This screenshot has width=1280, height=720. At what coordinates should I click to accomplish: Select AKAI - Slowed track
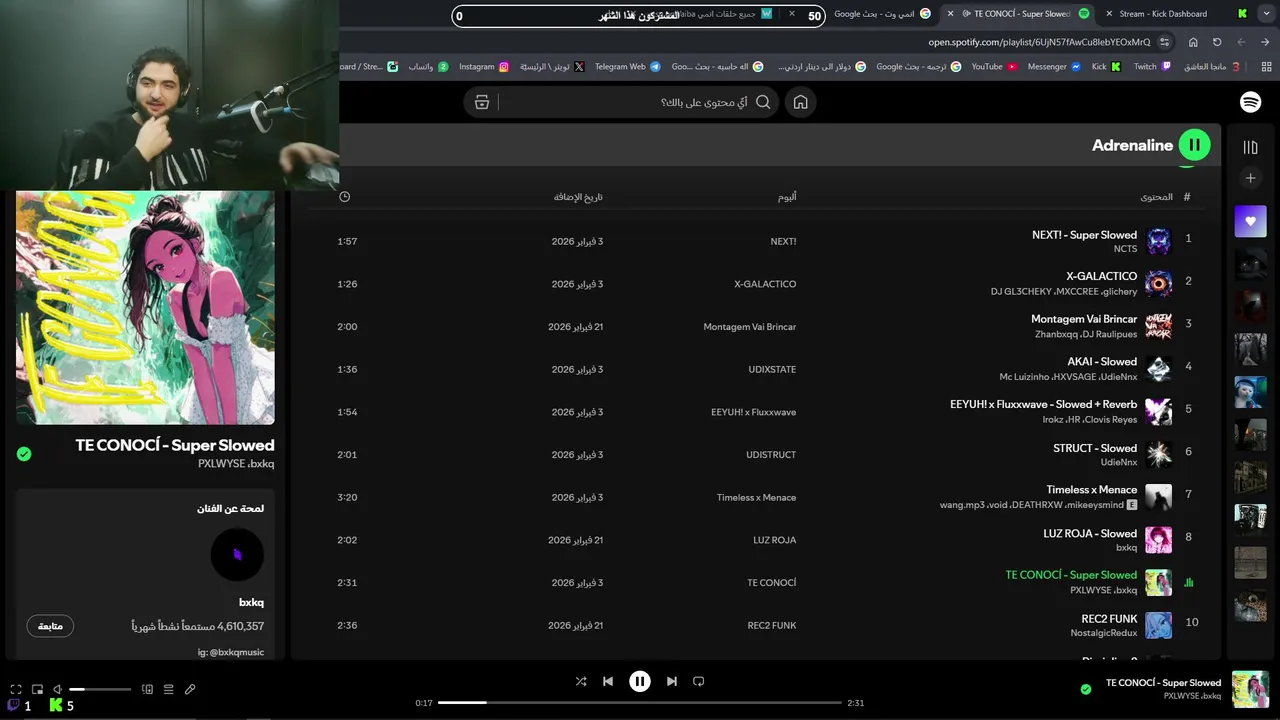(1102, 362)
